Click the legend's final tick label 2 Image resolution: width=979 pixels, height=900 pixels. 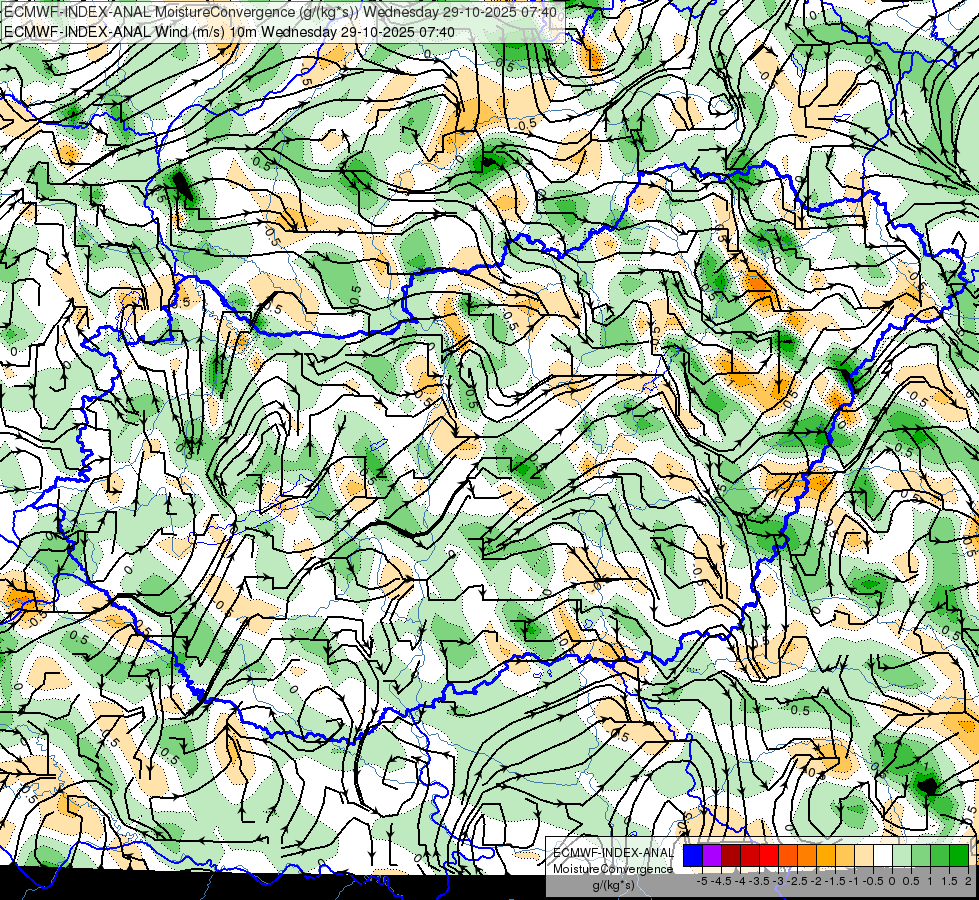[x=968, y=881]
